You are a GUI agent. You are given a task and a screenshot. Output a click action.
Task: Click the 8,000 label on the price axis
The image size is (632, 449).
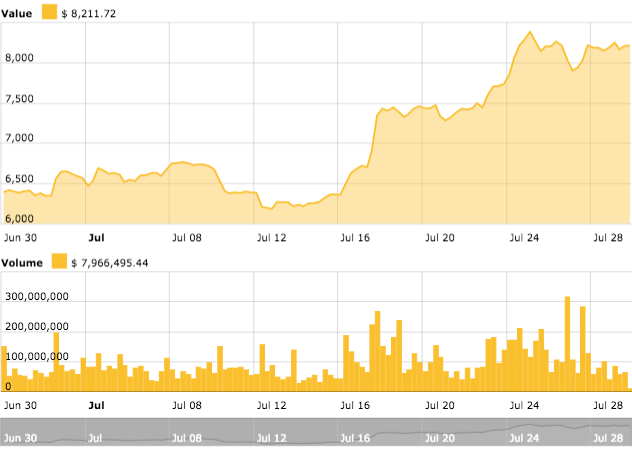coord(21,59)
